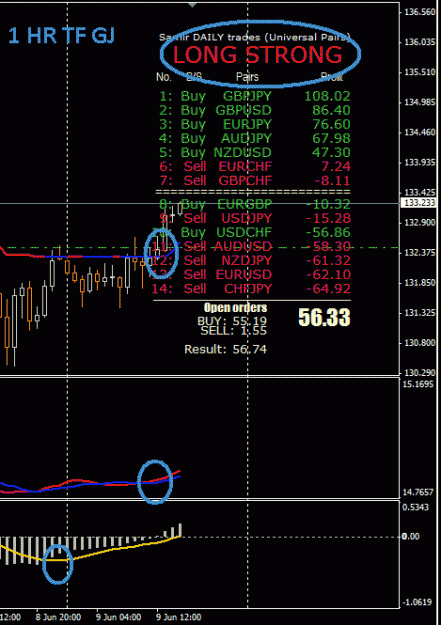Viewport: 441px width, 625px height.
Task: Select the 130.290 price axis label
Action: [419, 373]
